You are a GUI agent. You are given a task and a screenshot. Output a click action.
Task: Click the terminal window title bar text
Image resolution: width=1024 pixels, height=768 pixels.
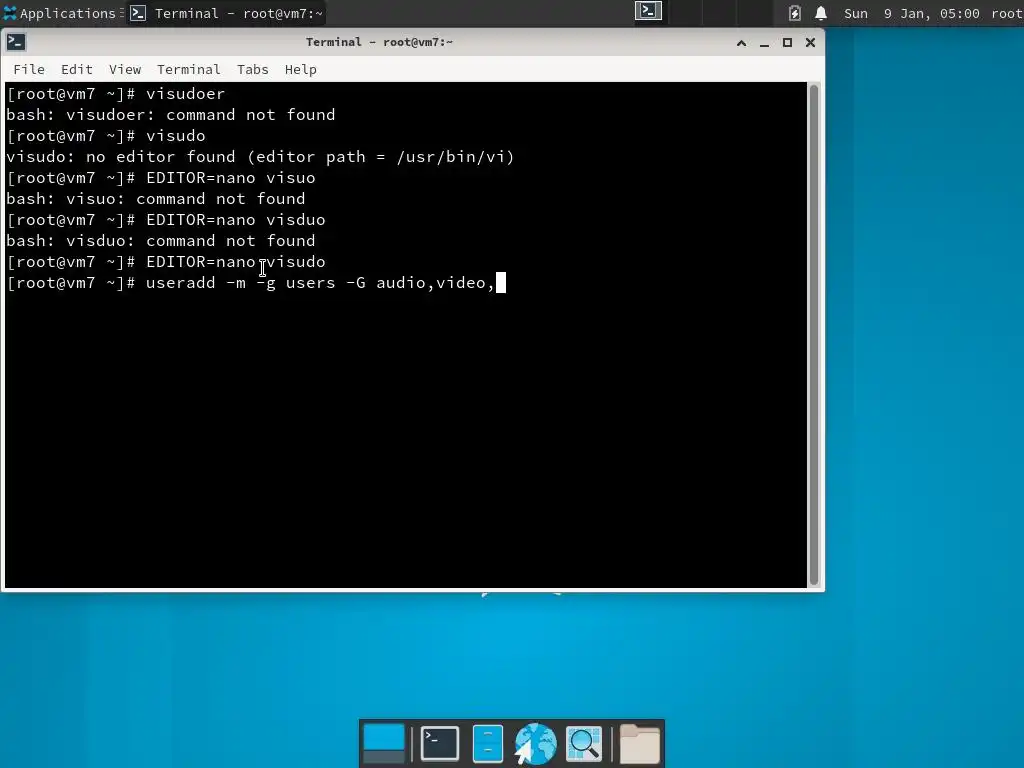click(x=379, y=42)
